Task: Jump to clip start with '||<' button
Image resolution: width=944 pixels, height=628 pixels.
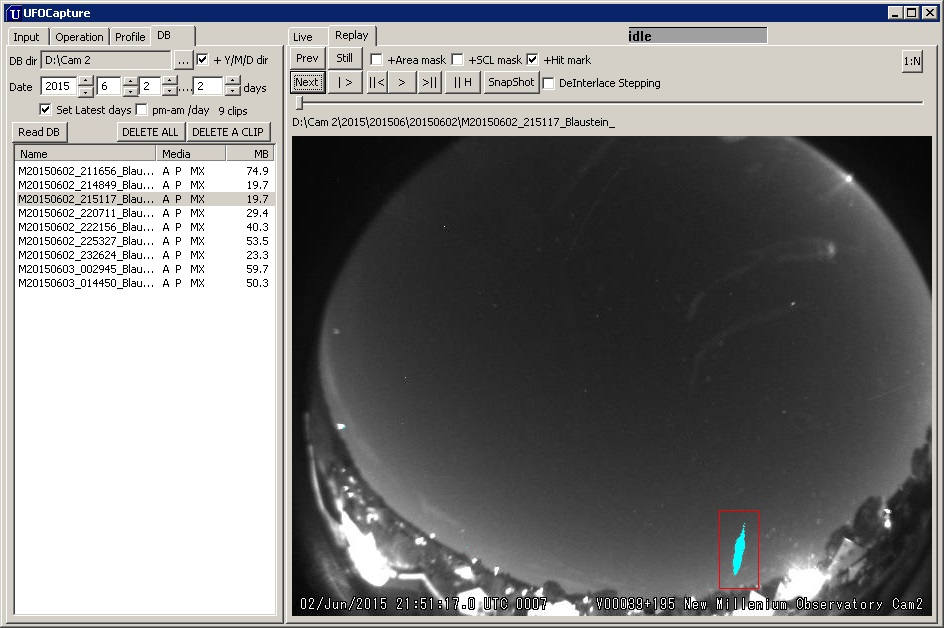Action: pos(376,83)
